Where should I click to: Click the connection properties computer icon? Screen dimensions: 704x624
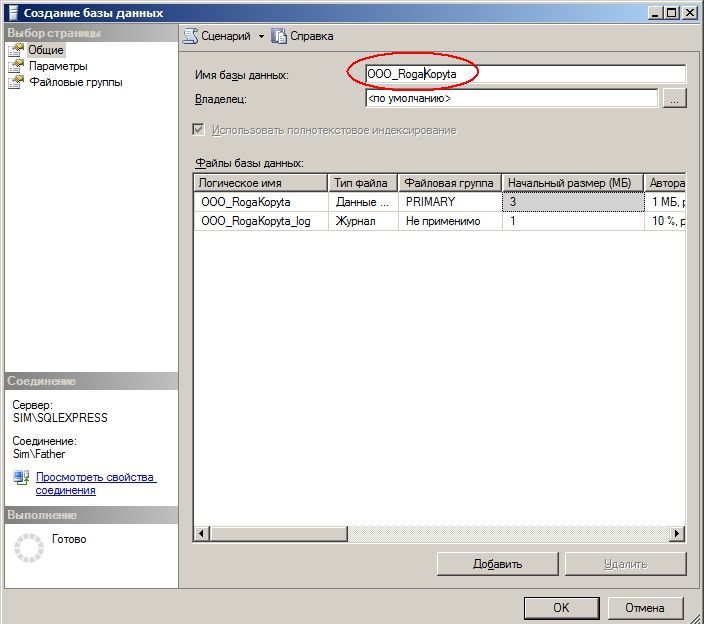pyautogui.click(x=21, y=478)
